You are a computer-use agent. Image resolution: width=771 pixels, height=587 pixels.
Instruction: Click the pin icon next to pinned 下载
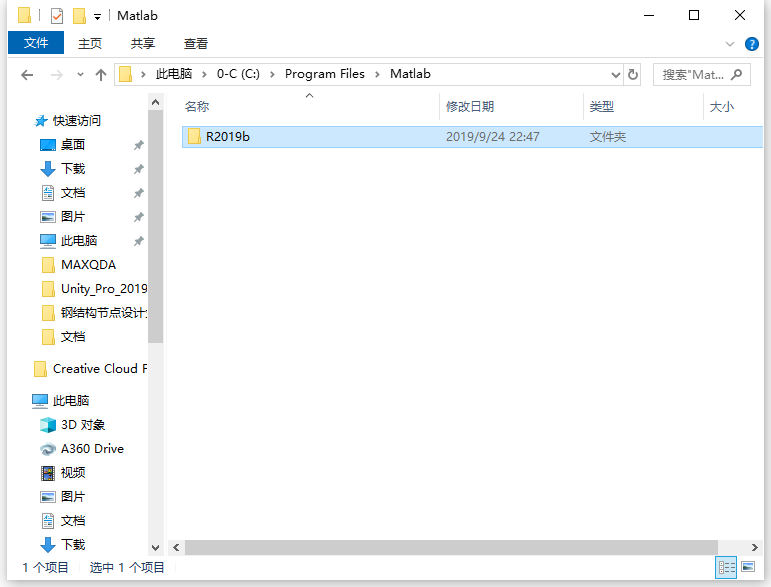point(139,169)
